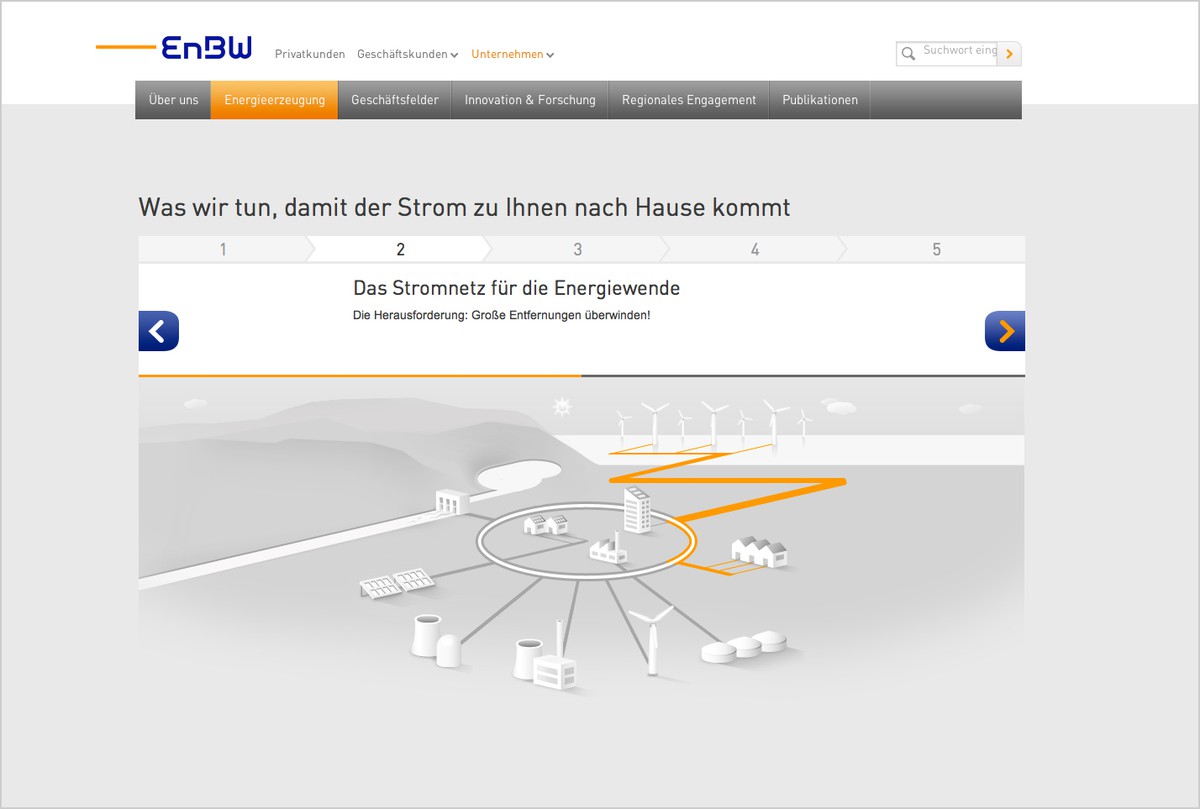Click the high-rise building in the ring
The image size is (1200, 809).
click(x=637, y=509)
